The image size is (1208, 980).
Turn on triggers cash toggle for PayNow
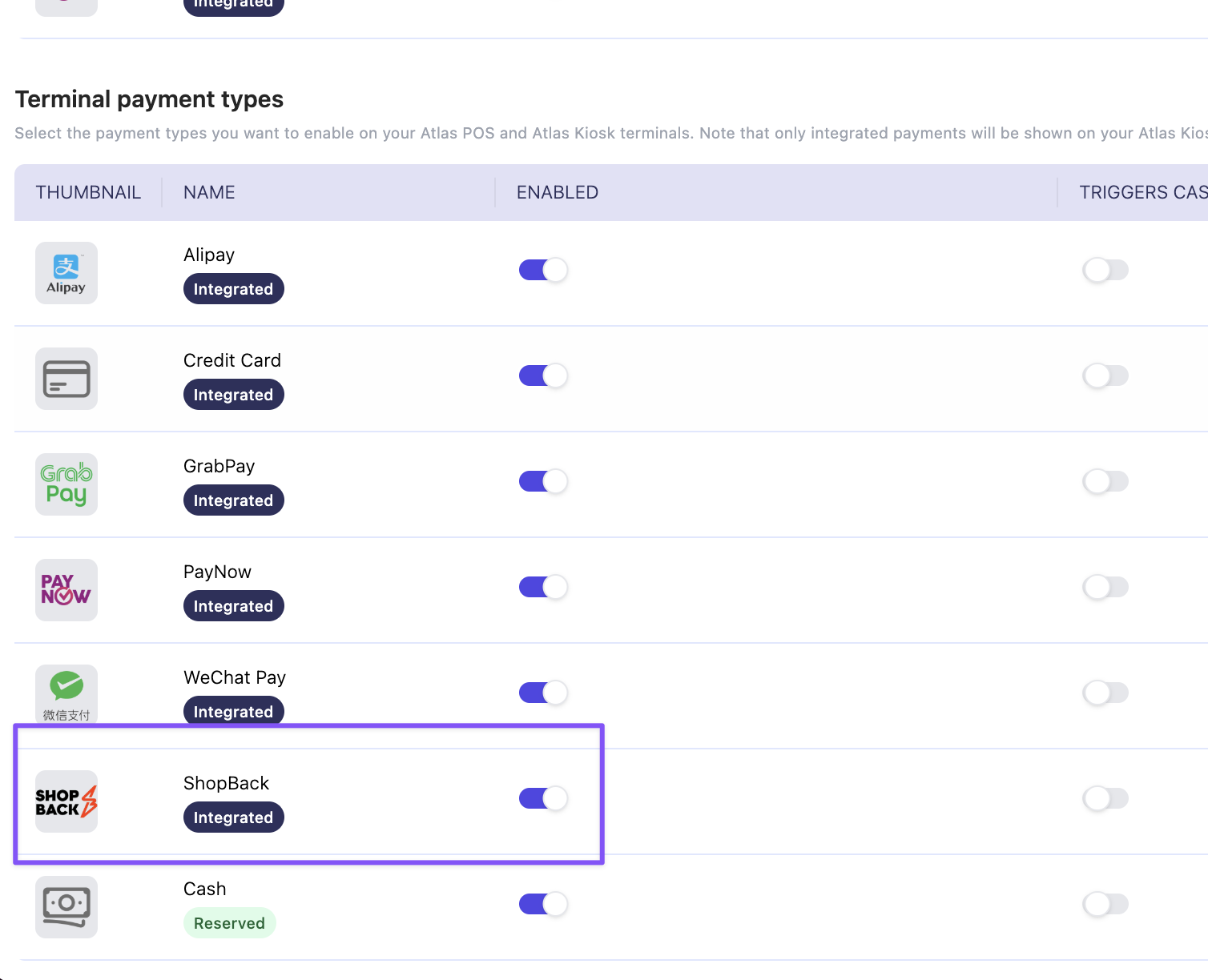point(1105,587)
